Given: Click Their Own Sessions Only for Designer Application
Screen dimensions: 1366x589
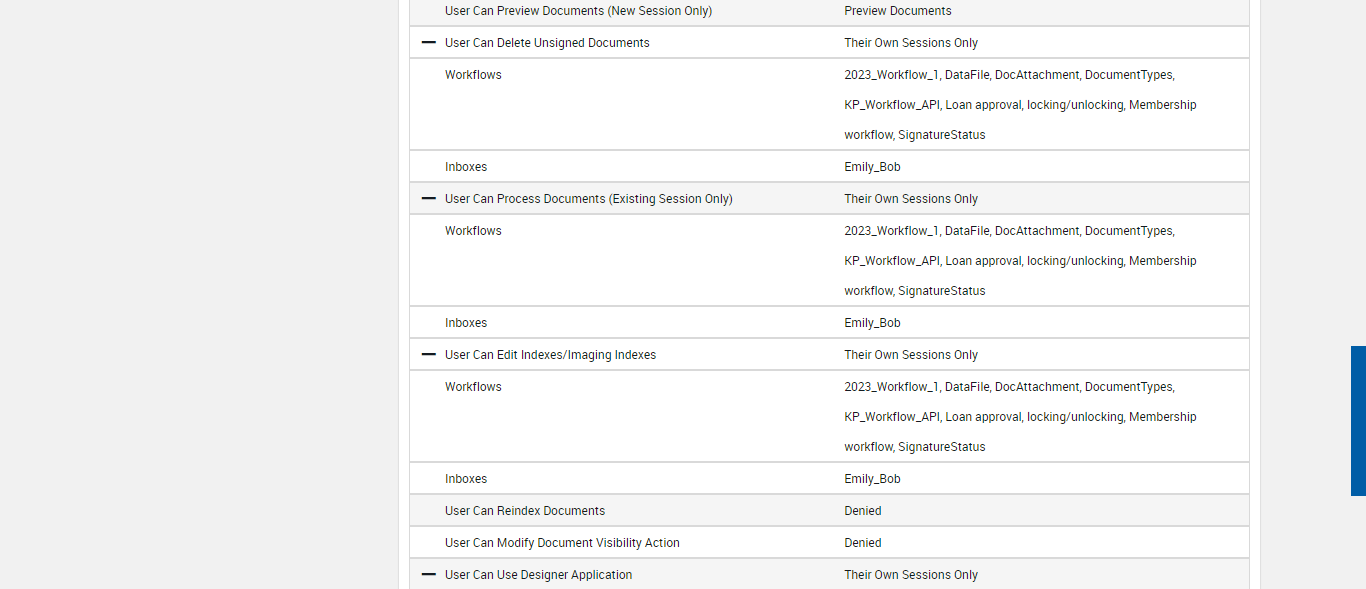Looking at the screenshot, I should (x=911, y=575).
